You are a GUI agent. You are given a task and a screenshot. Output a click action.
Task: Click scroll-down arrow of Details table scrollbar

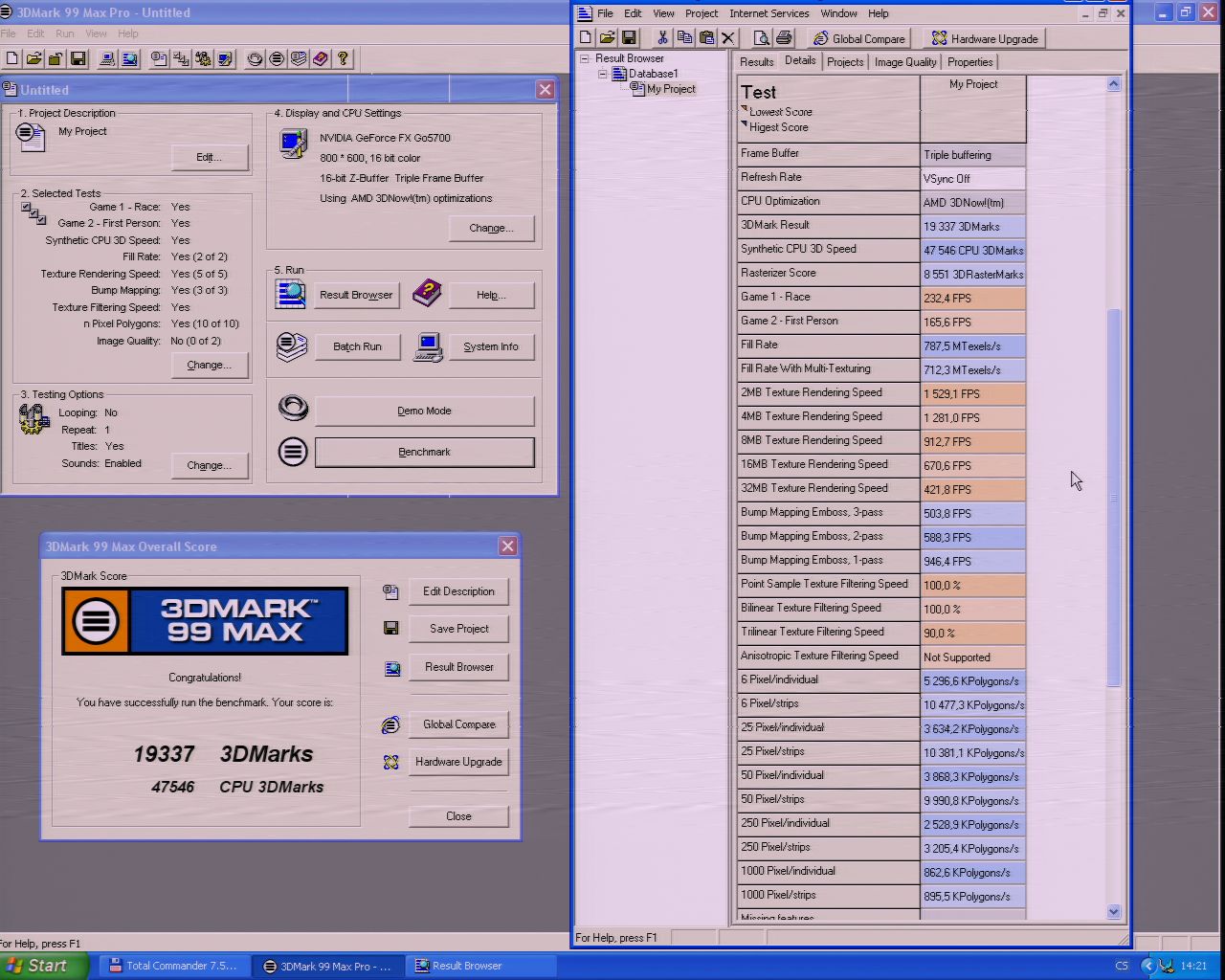(x=1113, y=912)
